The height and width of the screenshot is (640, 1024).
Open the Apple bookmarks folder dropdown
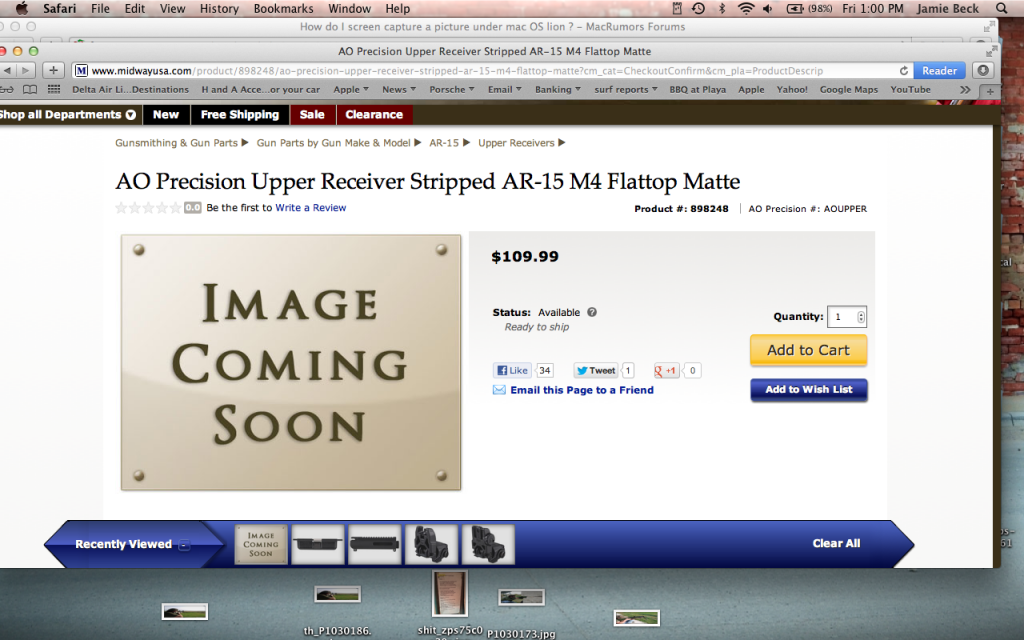(x=351, y=89)
